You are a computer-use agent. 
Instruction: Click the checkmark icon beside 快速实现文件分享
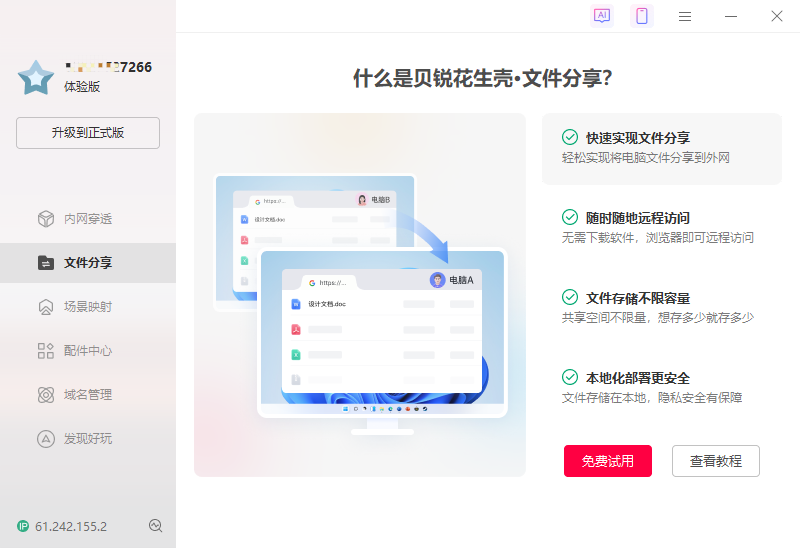click(x=570, y=137)
